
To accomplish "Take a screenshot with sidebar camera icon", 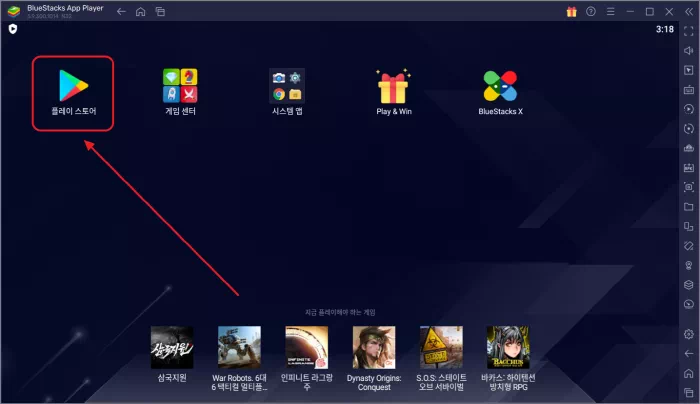I will coord(689,187).
